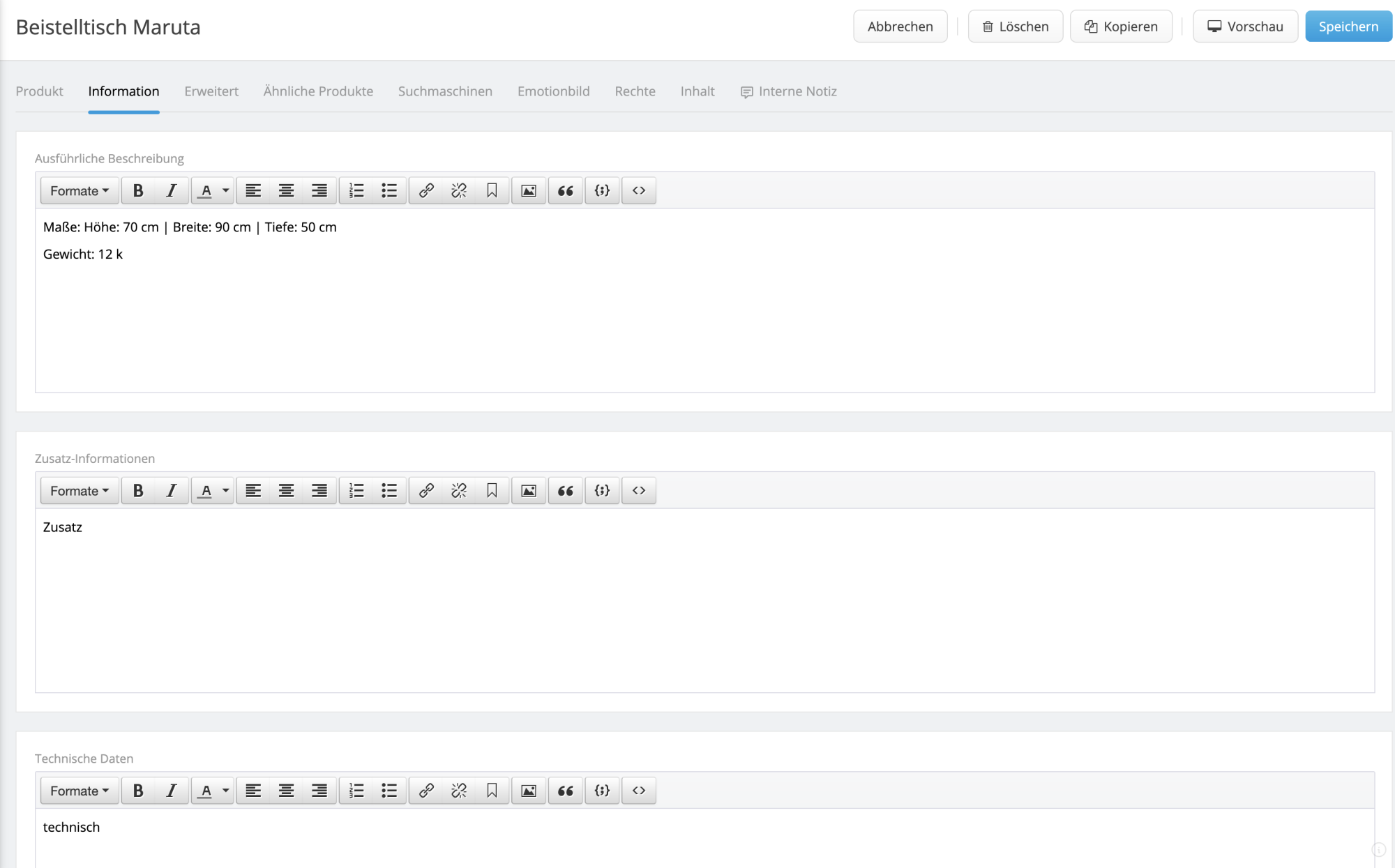Toggle bold in the Ausführliche Beschreibung editor
1395x868 pixels.
tap(137, 190)
